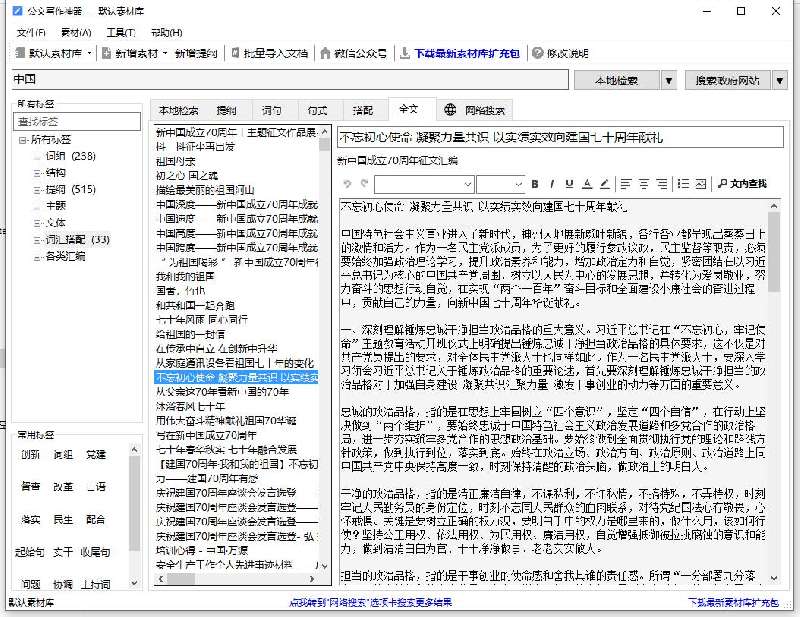
Task: Select the 词组 (238) tree item
Action: (70, 156)
